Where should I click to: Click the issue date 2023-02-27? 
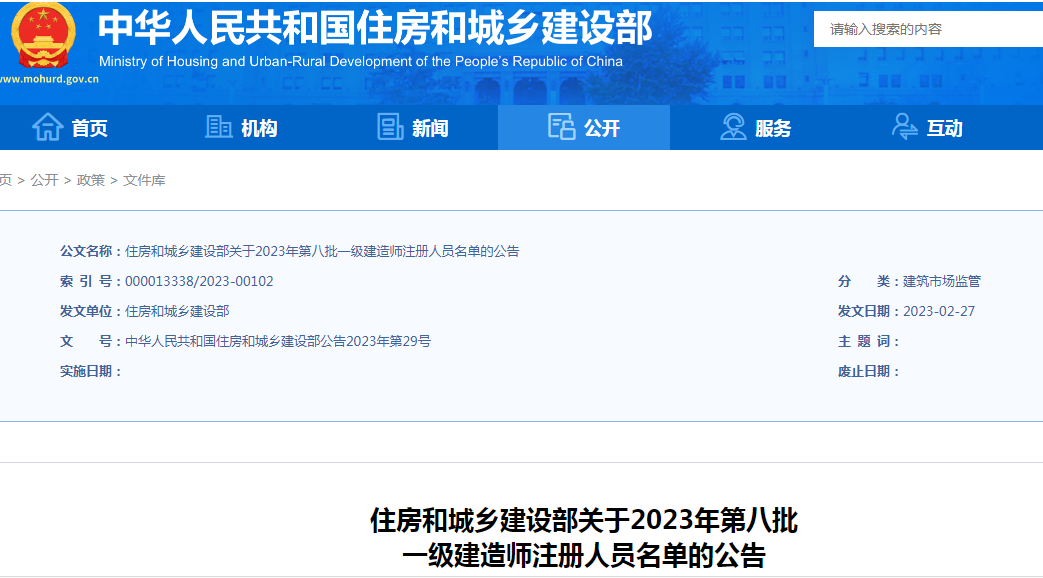(939, 311)
